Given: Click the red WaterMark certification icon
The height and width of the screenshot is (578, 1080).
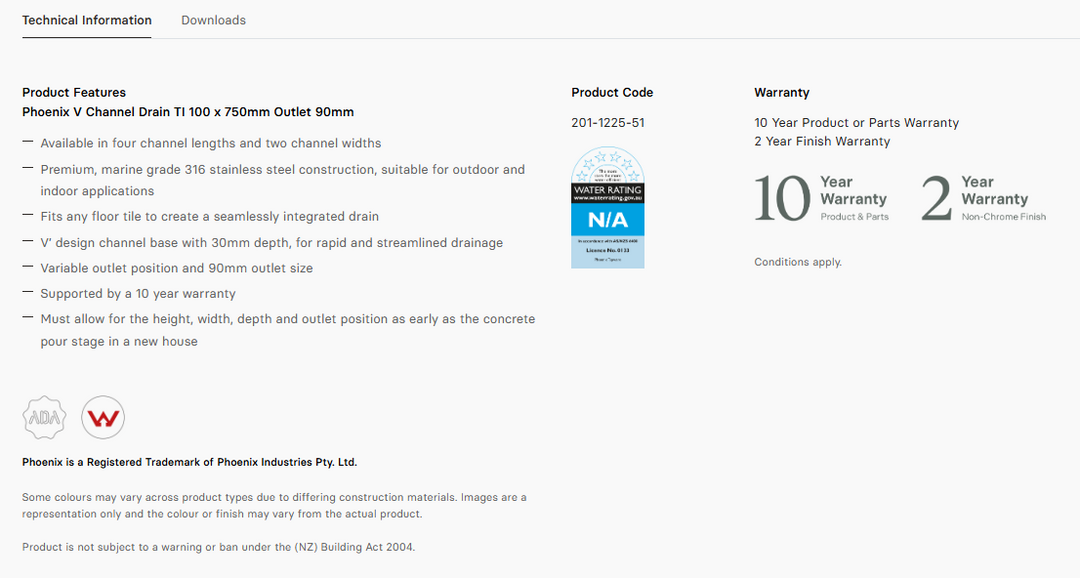Looking at the screenshot, I should click(103, 418).
